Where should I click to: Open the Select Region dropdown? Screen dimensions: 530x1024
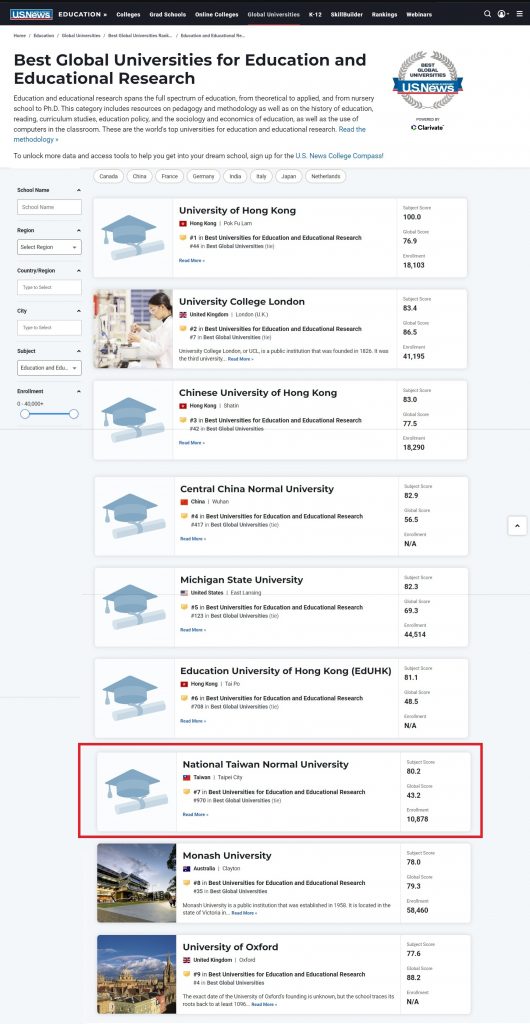coord(50,247)
